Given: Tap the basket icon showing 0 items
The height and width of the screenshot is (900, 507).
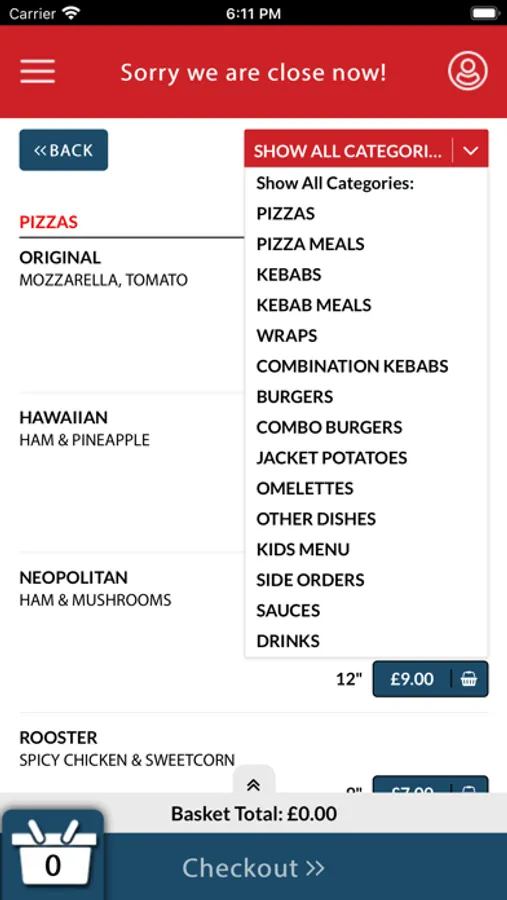Looking at the screenshot, I should point(53,855).
